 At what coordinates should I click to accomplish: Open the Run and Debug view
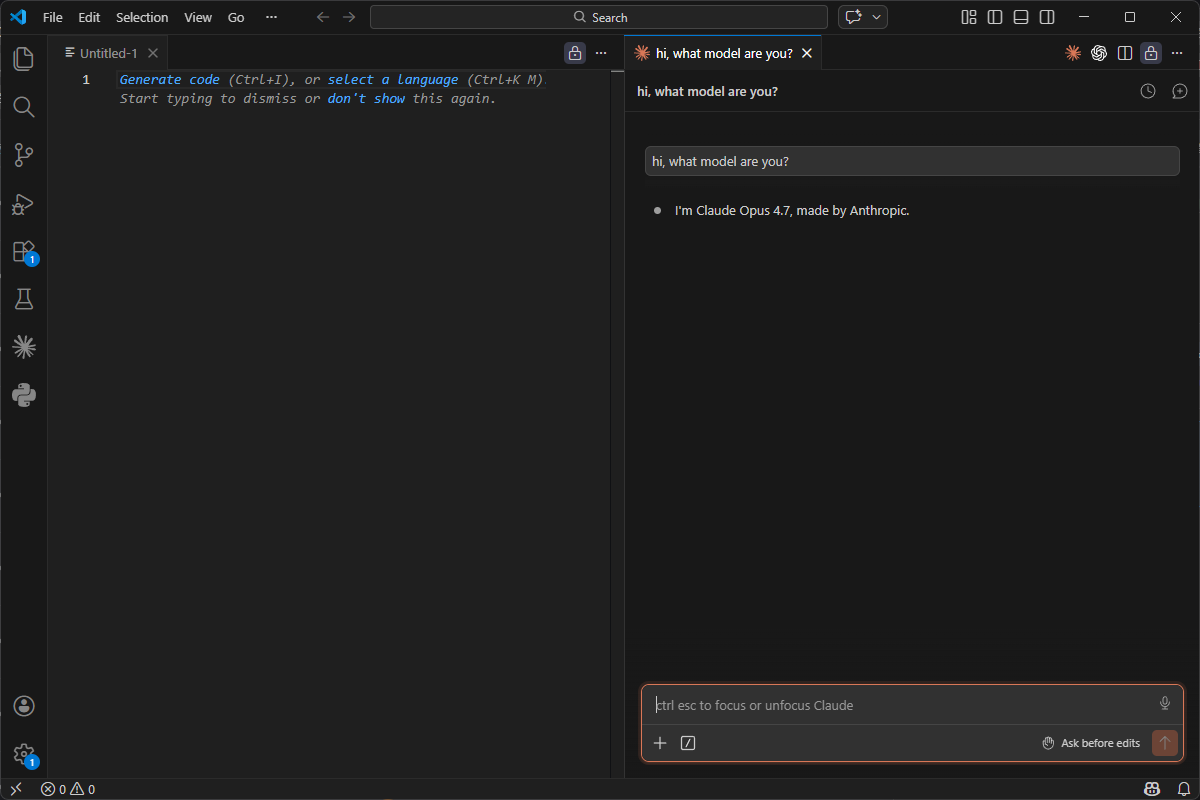pos(24,203)
